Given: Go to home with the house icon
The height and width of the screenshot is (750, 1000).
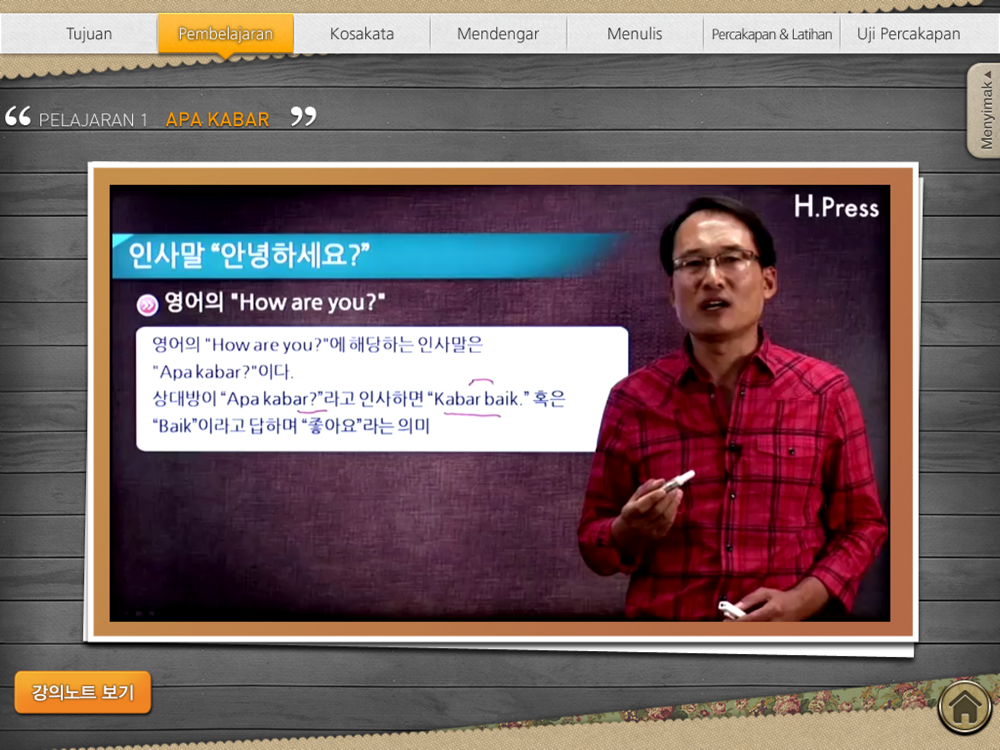Looking at the screenshot, I should point(964,707).
